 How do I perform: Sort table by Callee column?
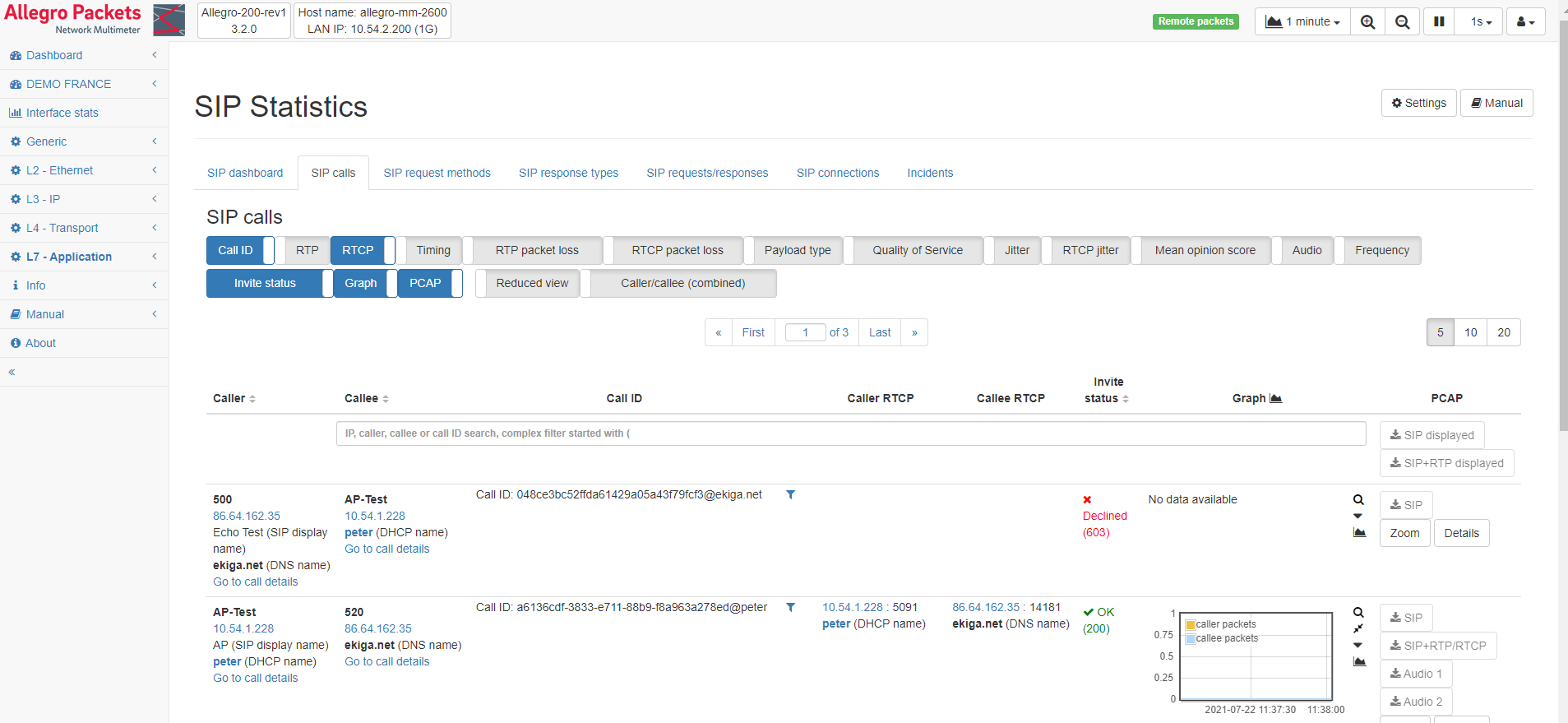[367, 398]
